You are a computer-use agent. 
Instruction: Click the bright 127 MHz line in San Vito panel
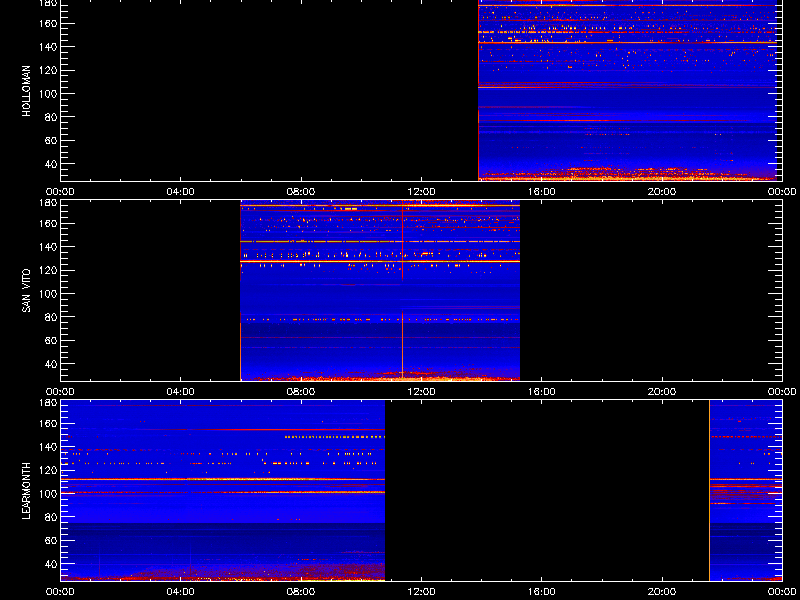click(x=380, y=261)
